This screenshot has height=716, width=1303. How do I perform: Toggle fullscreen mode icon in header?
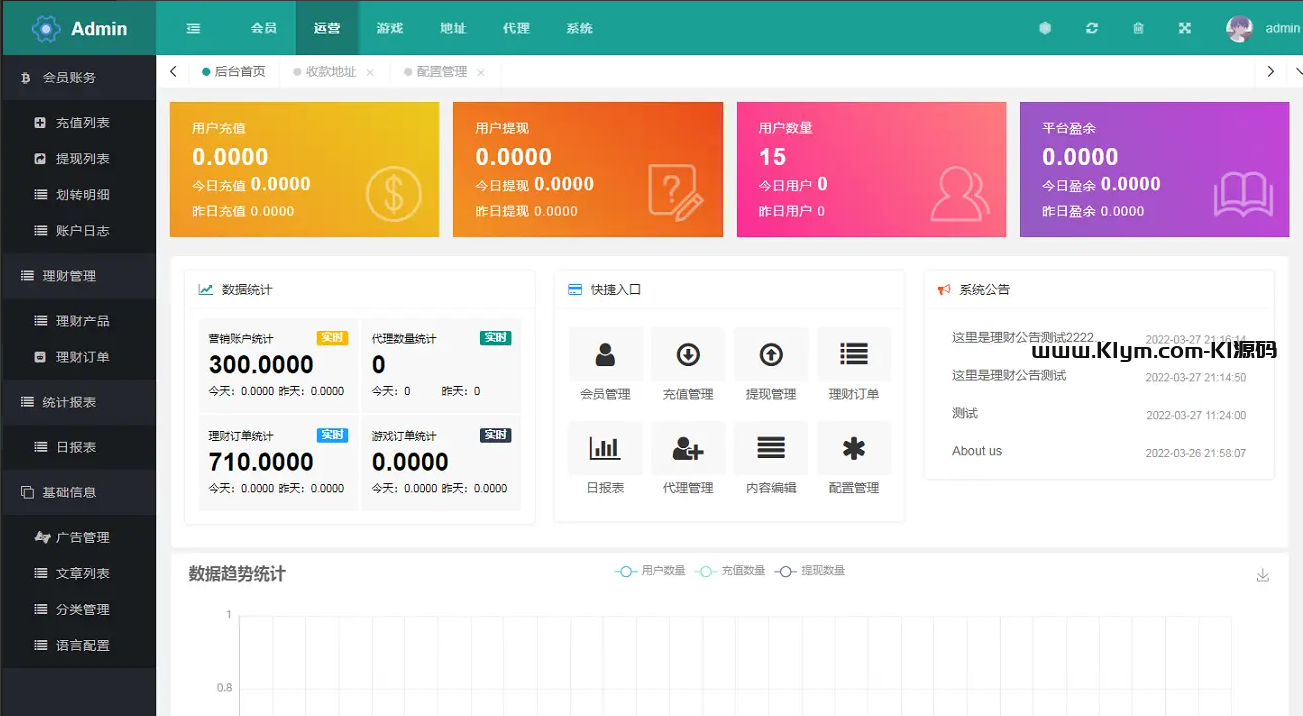point(1185,28)
